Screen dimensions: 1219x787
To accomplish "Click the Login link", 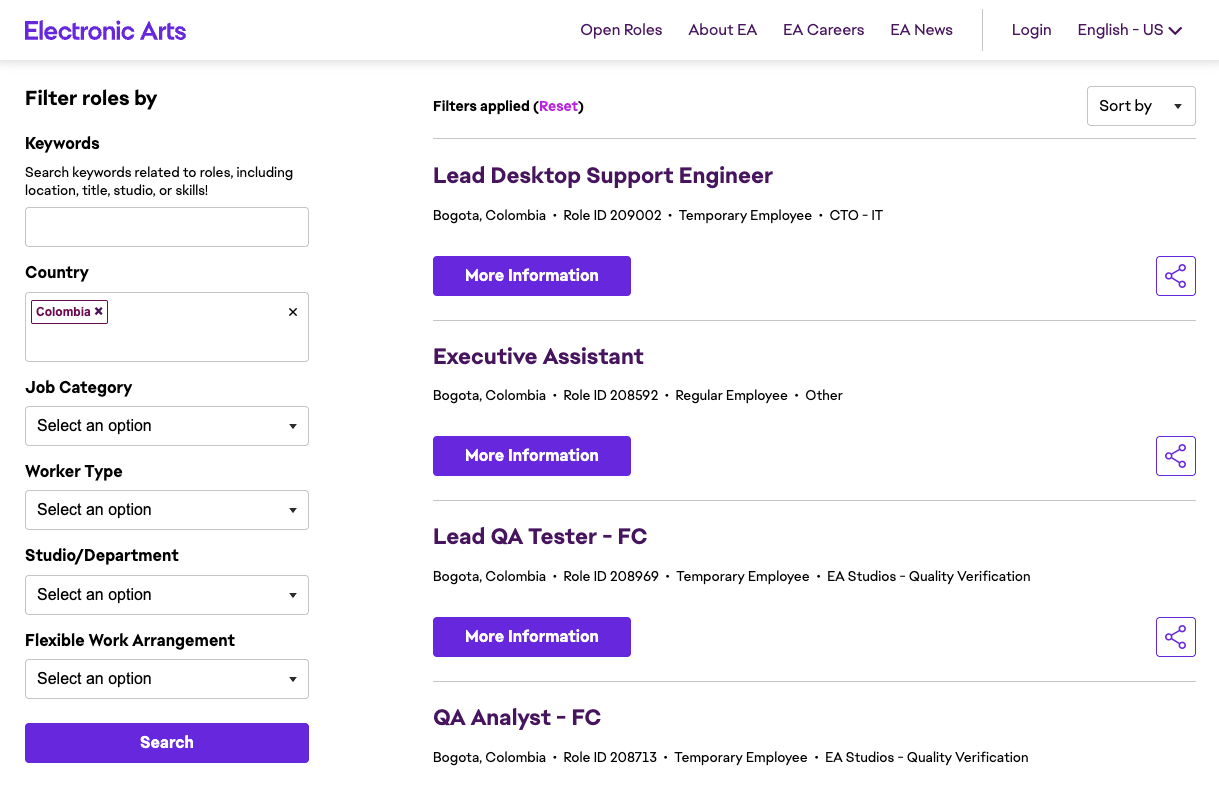I will 1031,30.
